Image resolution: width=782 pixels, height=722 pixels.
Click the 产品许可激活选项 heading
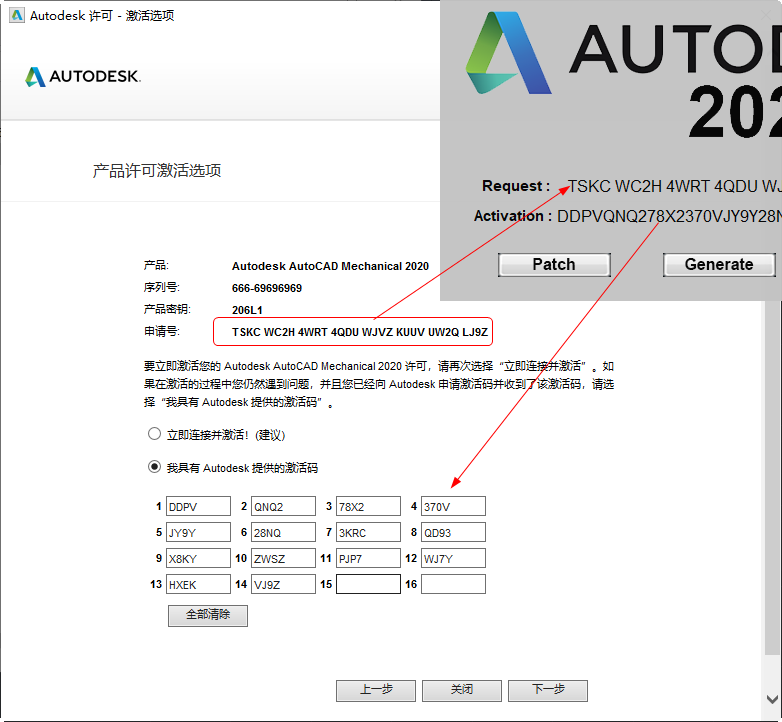pyautogui.click(x=157, y=171)
